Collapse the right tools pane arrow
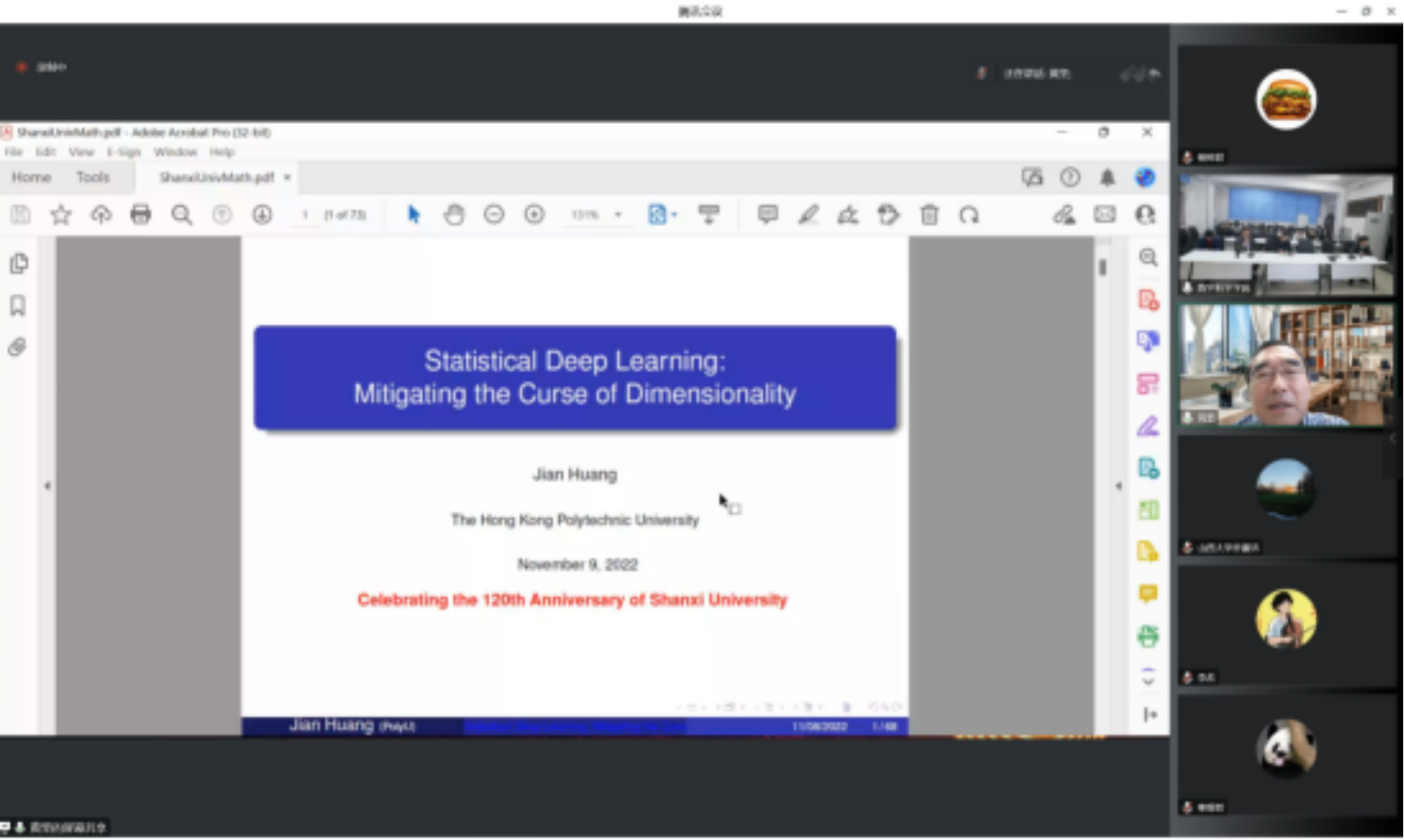Viewport: 1404px width, 840px height. 1118,486
